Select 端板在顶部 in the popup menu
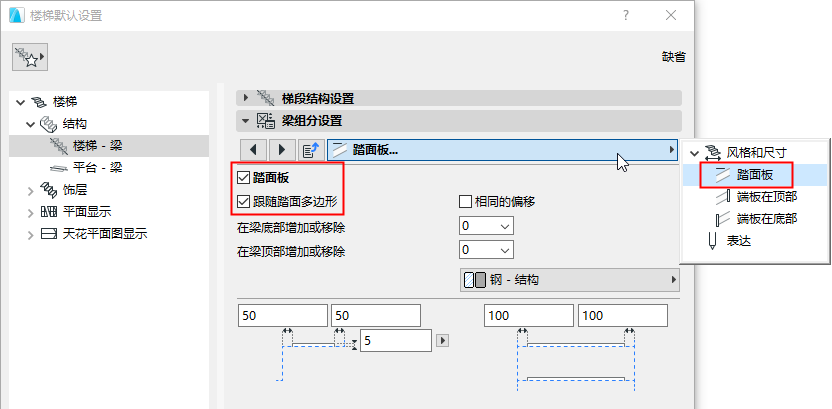This screenshot has height=409, width=832. 756,197
